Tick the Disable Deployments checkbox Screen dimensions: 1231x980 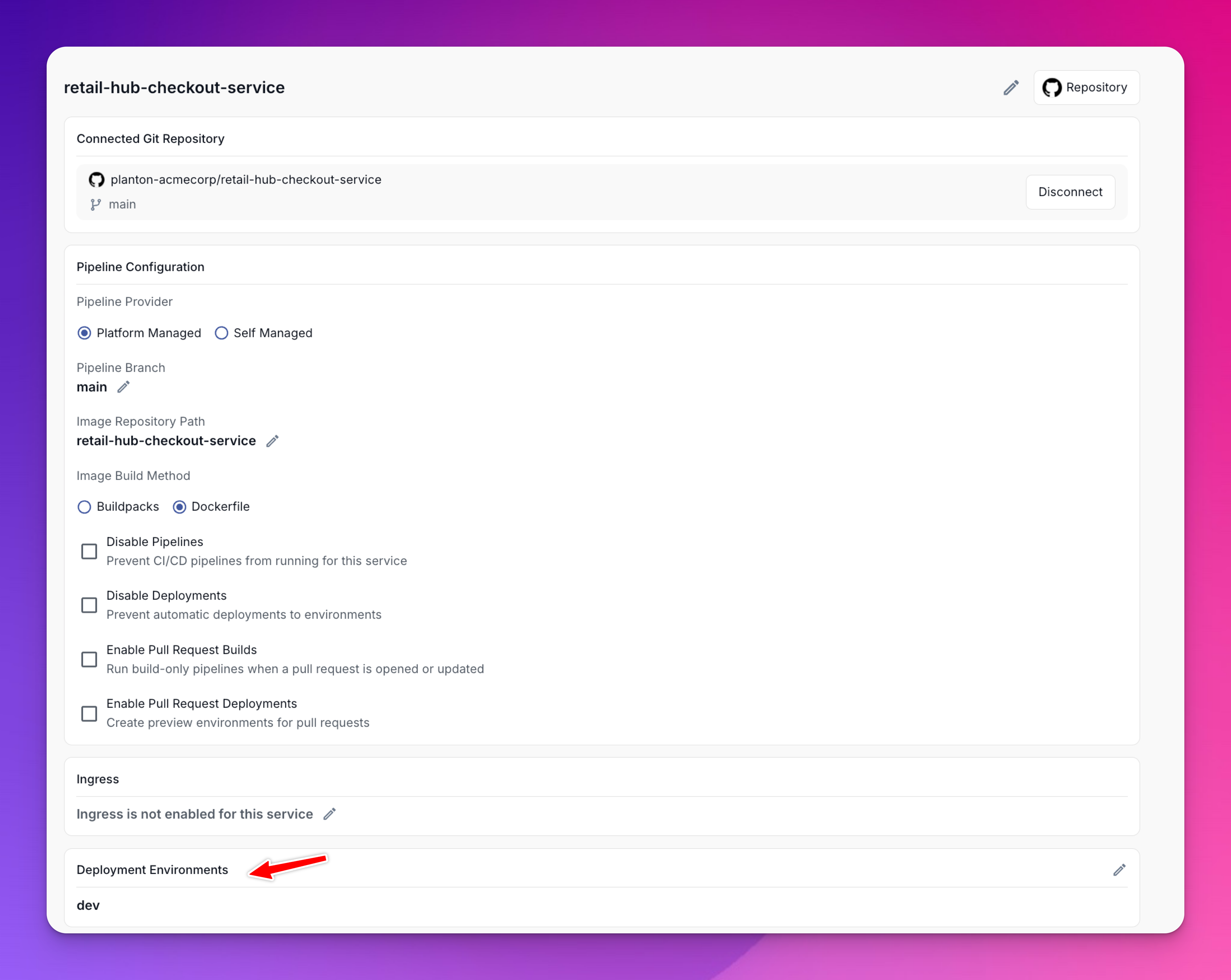pyautogui.click(x=89, y=605)
